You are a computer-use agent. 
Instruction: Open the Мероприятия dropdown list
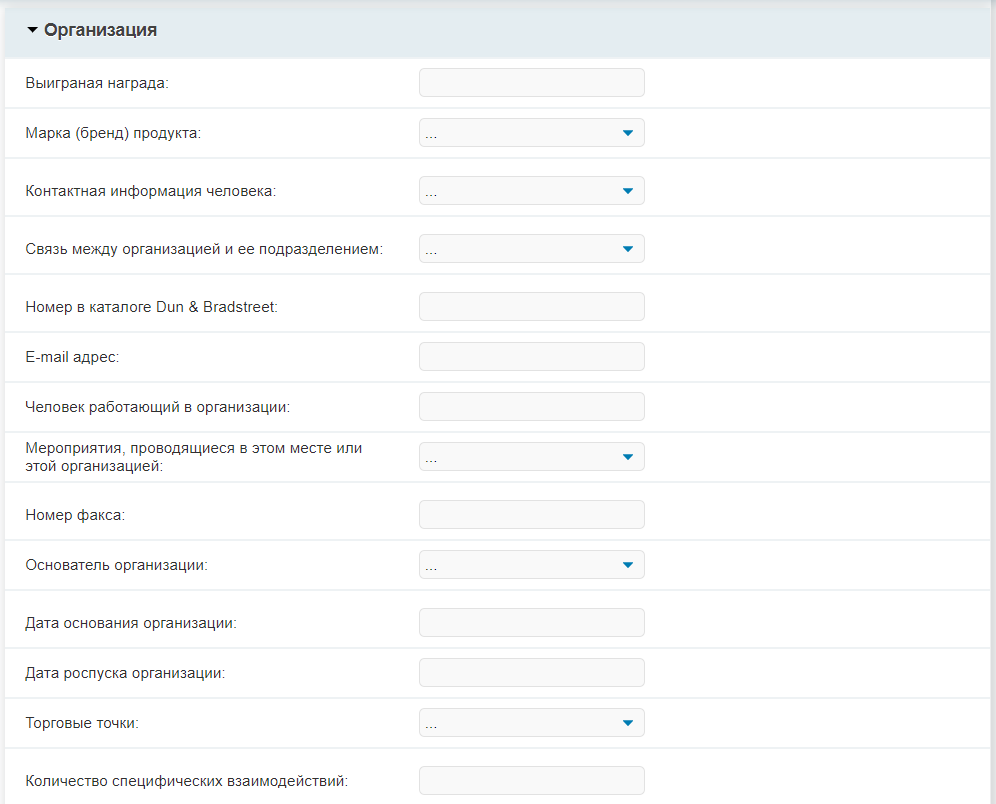(x=532, y=457)
